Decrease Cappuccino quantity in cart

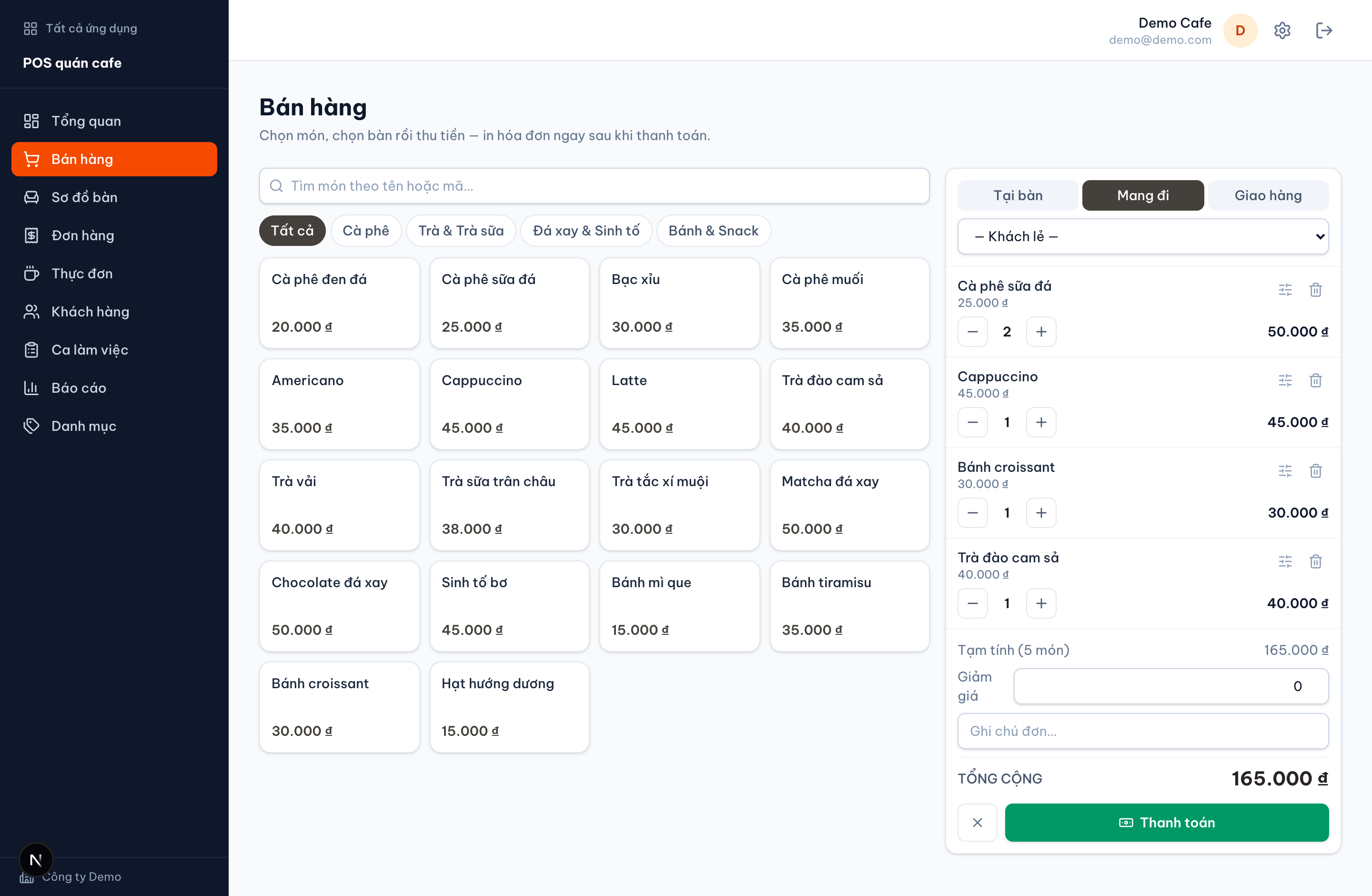972,422
